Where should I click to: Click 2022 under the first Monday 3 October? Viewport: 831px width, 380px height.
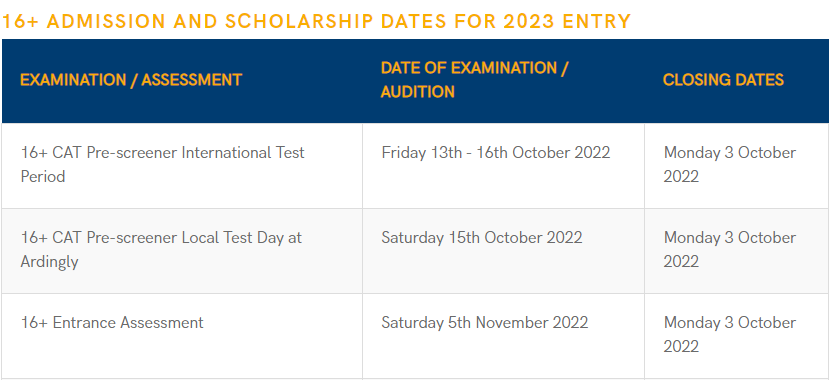(681, 176)
